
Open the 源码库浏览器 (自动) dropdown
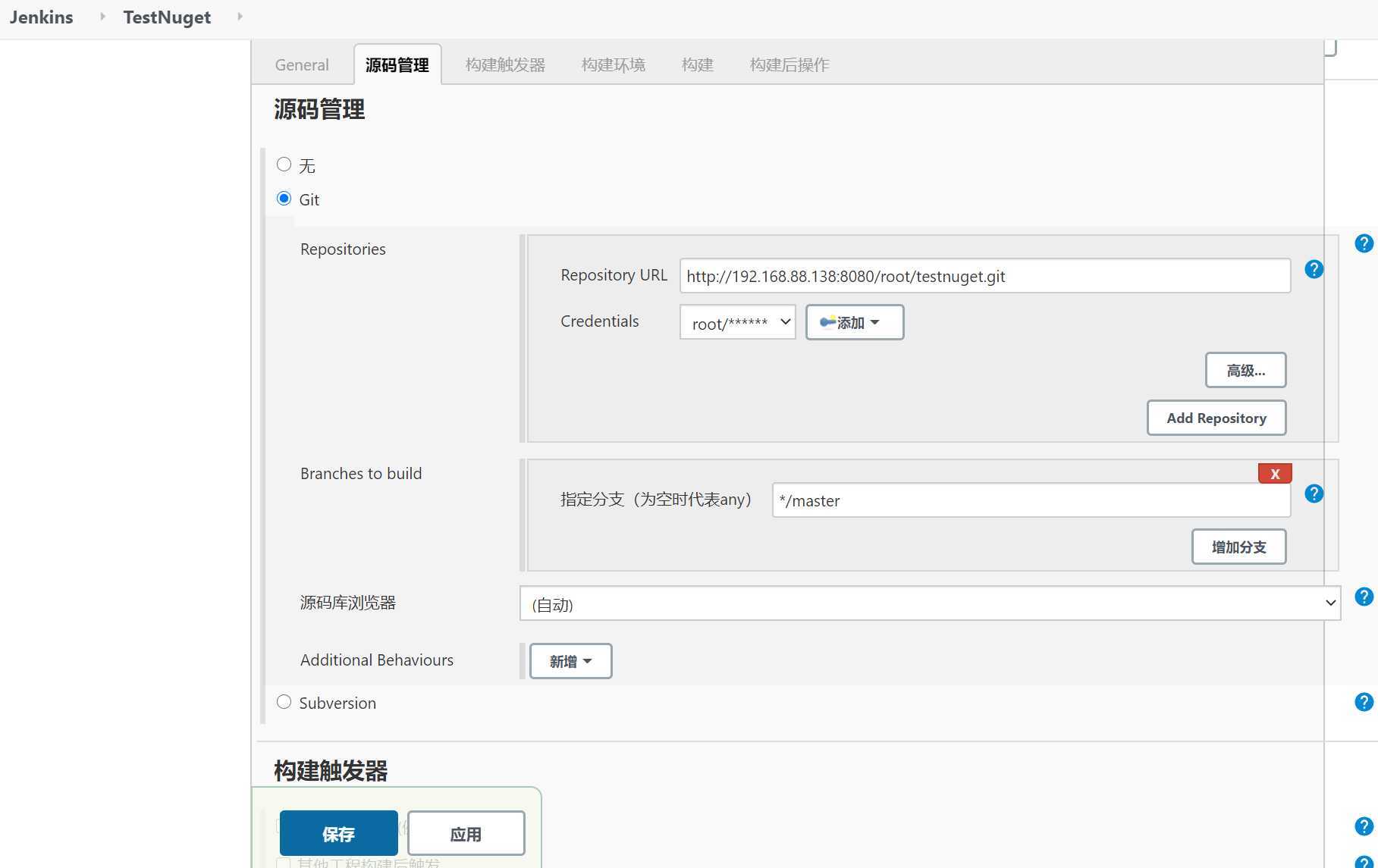[930, 603]
